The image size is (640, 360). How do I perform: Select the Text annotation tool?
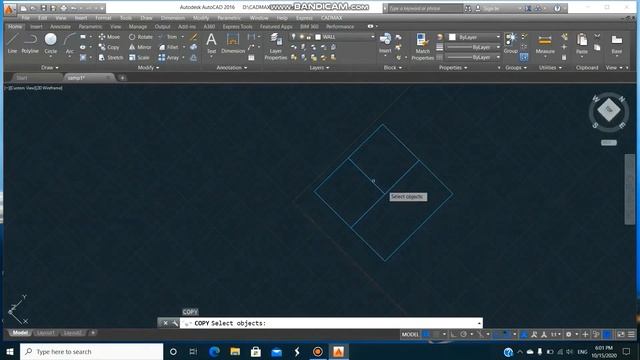(211, 43)
